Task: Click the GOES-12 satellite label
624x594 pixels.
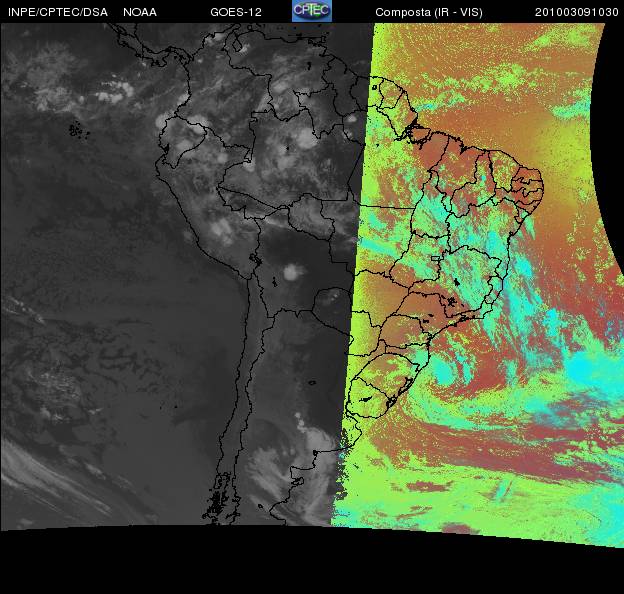Action: 236,12
